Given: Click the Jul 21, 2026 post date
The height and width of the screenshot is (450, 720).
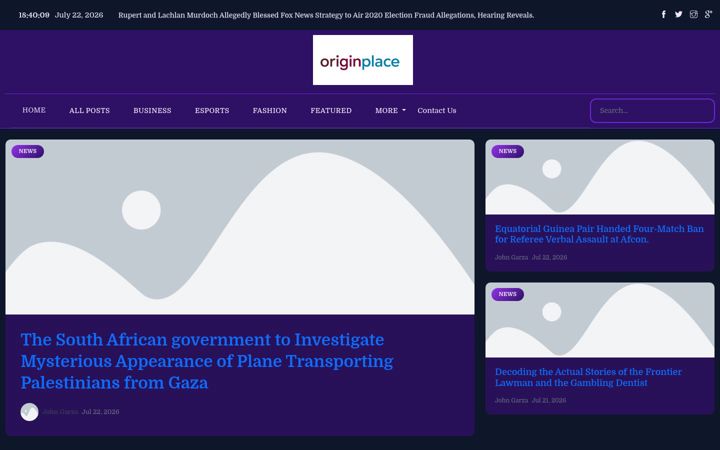Looking at the screenshot, I should tap(549, 400).
